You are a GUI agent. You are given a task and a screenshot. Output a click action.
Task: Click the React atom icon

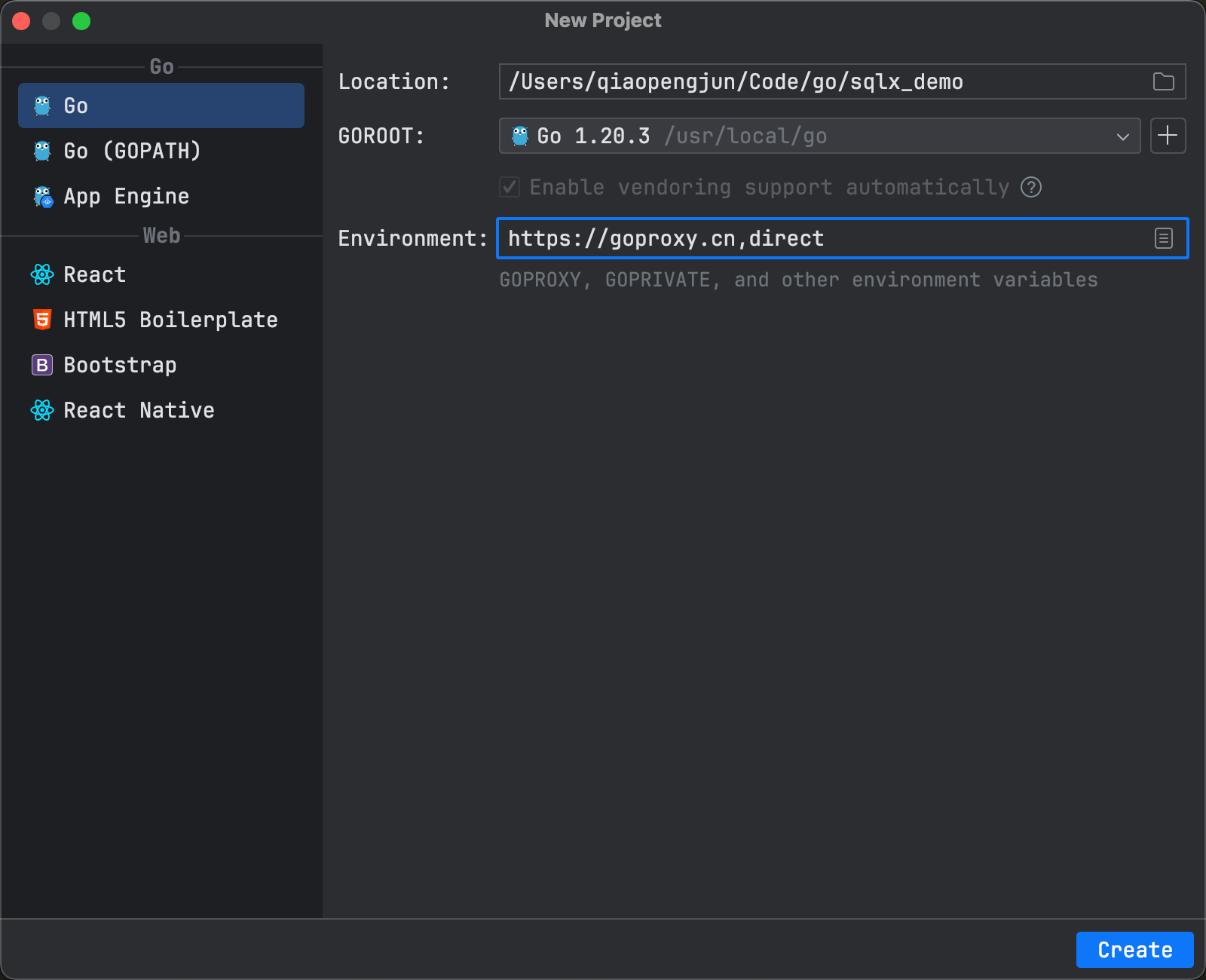[x=42, y=274]
